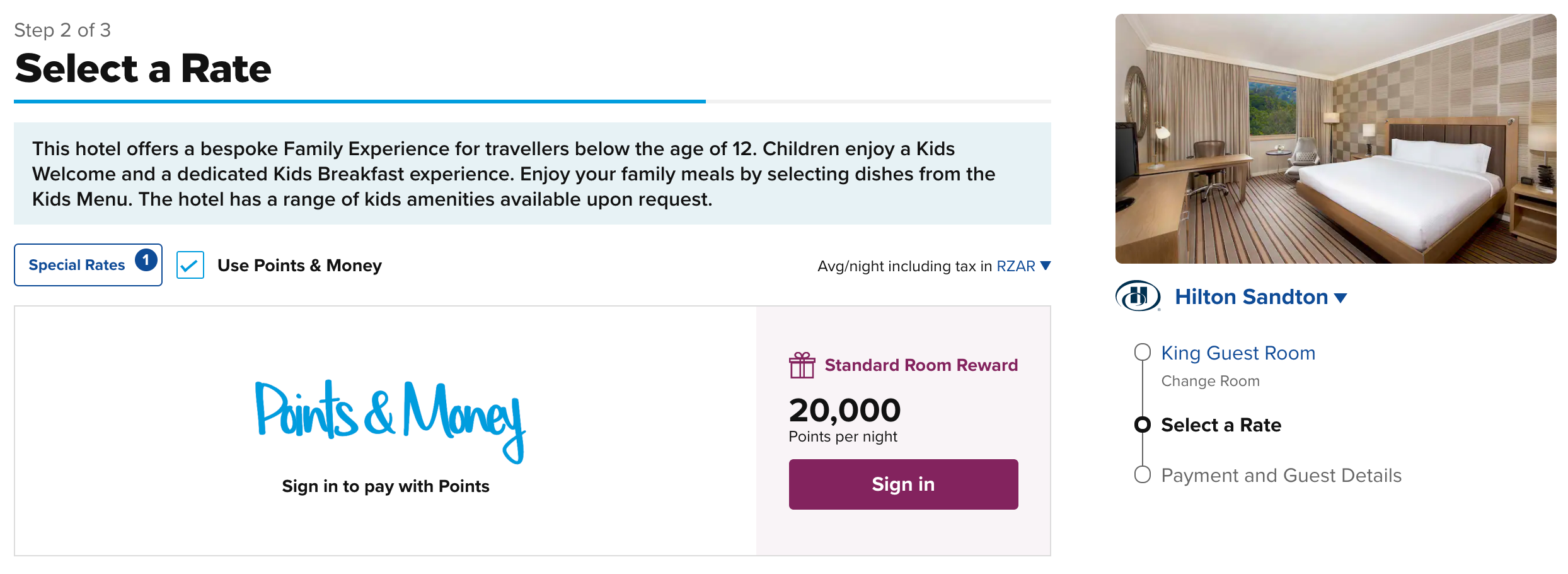Click the arrow beside RZAR currency

(1046, 266)
